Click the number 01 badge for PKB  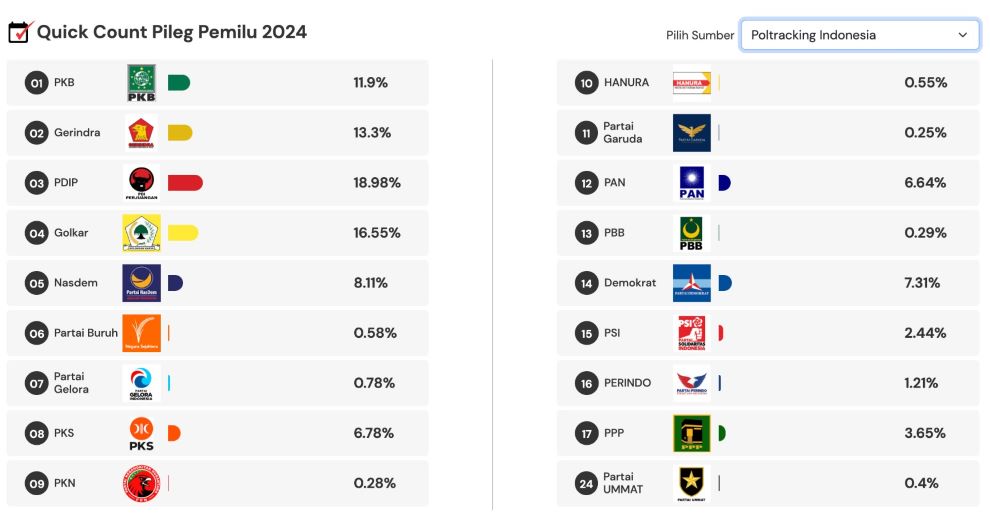37,83
